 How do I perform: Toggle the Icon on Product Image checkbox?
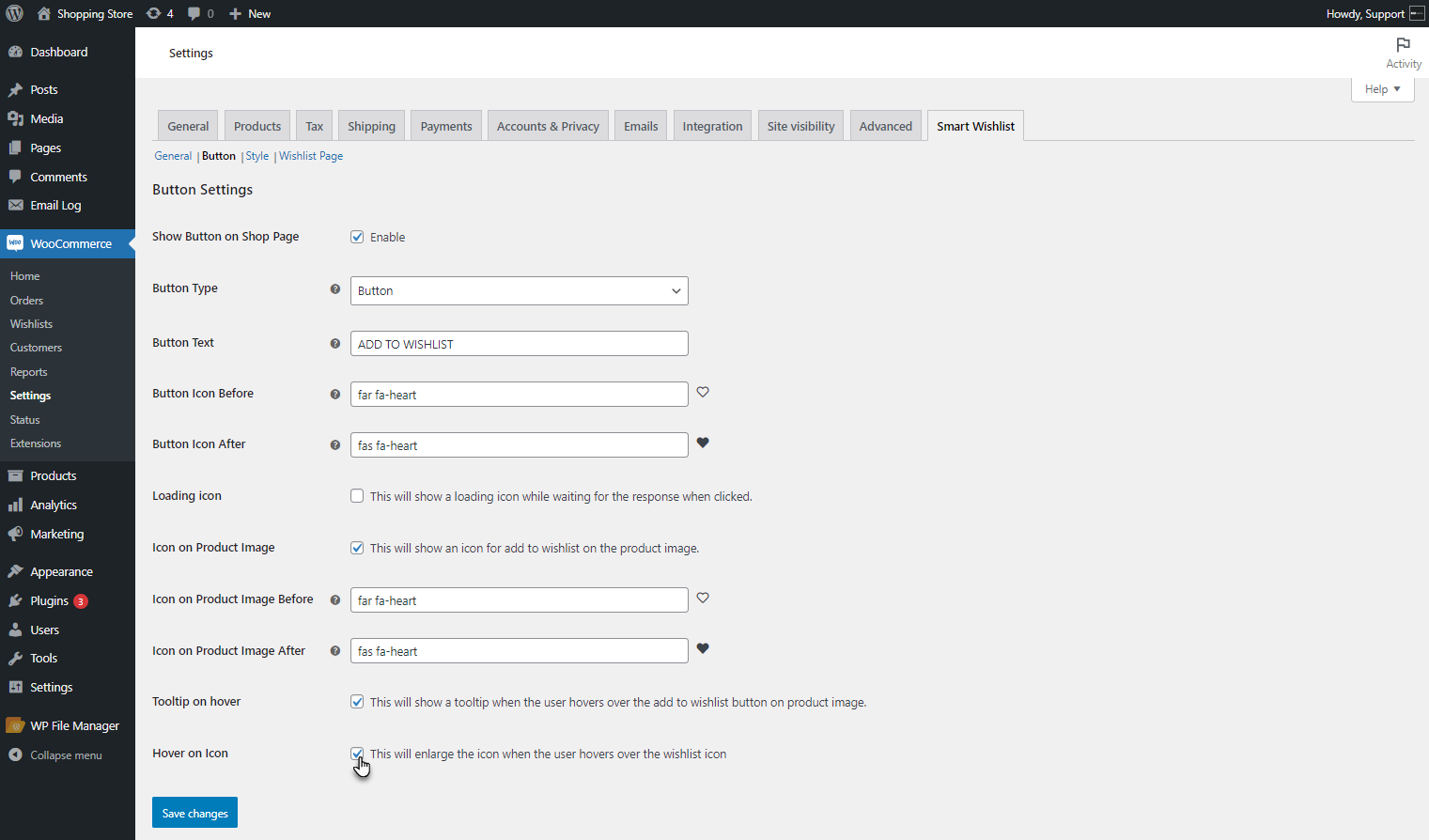(x=357, y=548)
